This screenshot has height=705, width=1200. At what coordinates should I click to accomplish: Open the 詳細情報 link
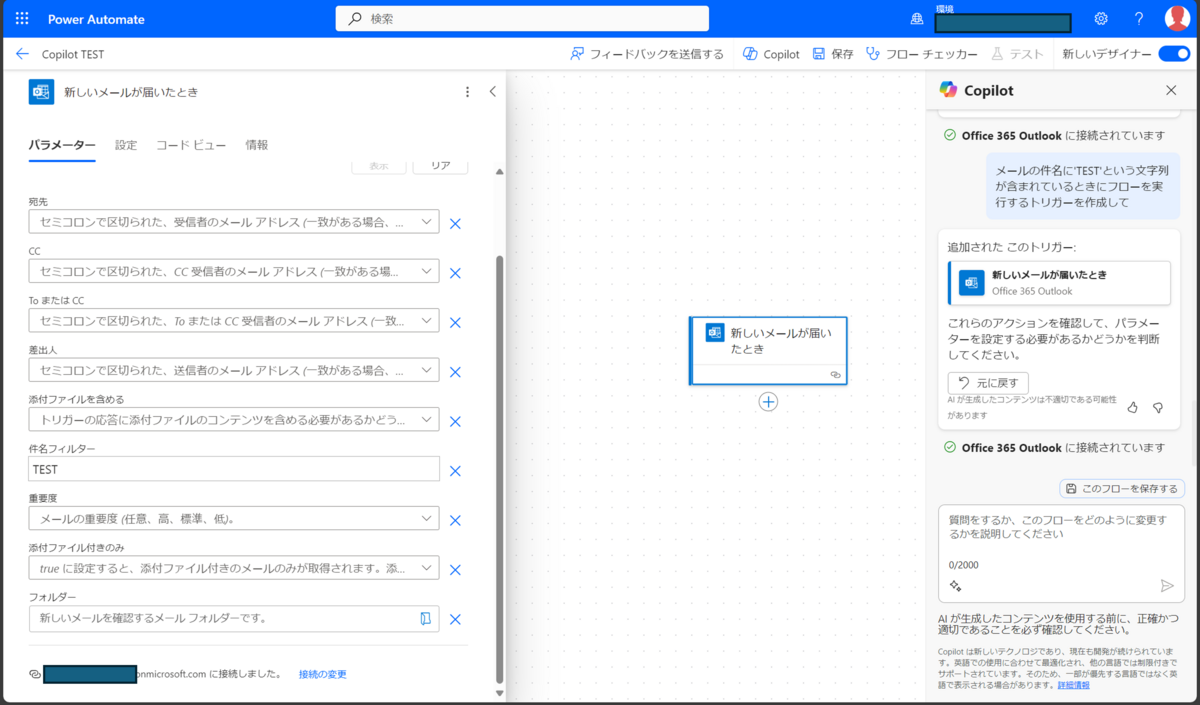[1074, 685]
